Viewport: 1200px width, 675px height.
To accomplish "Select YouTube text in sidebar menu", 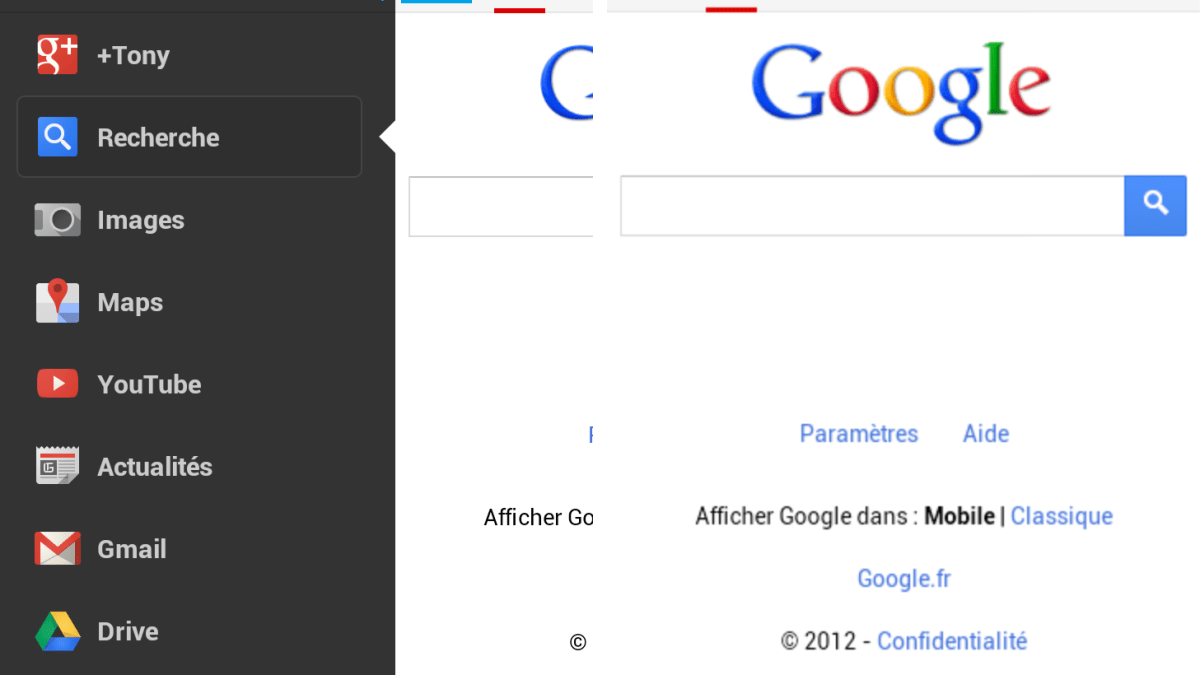I will [x=149, y=385].
